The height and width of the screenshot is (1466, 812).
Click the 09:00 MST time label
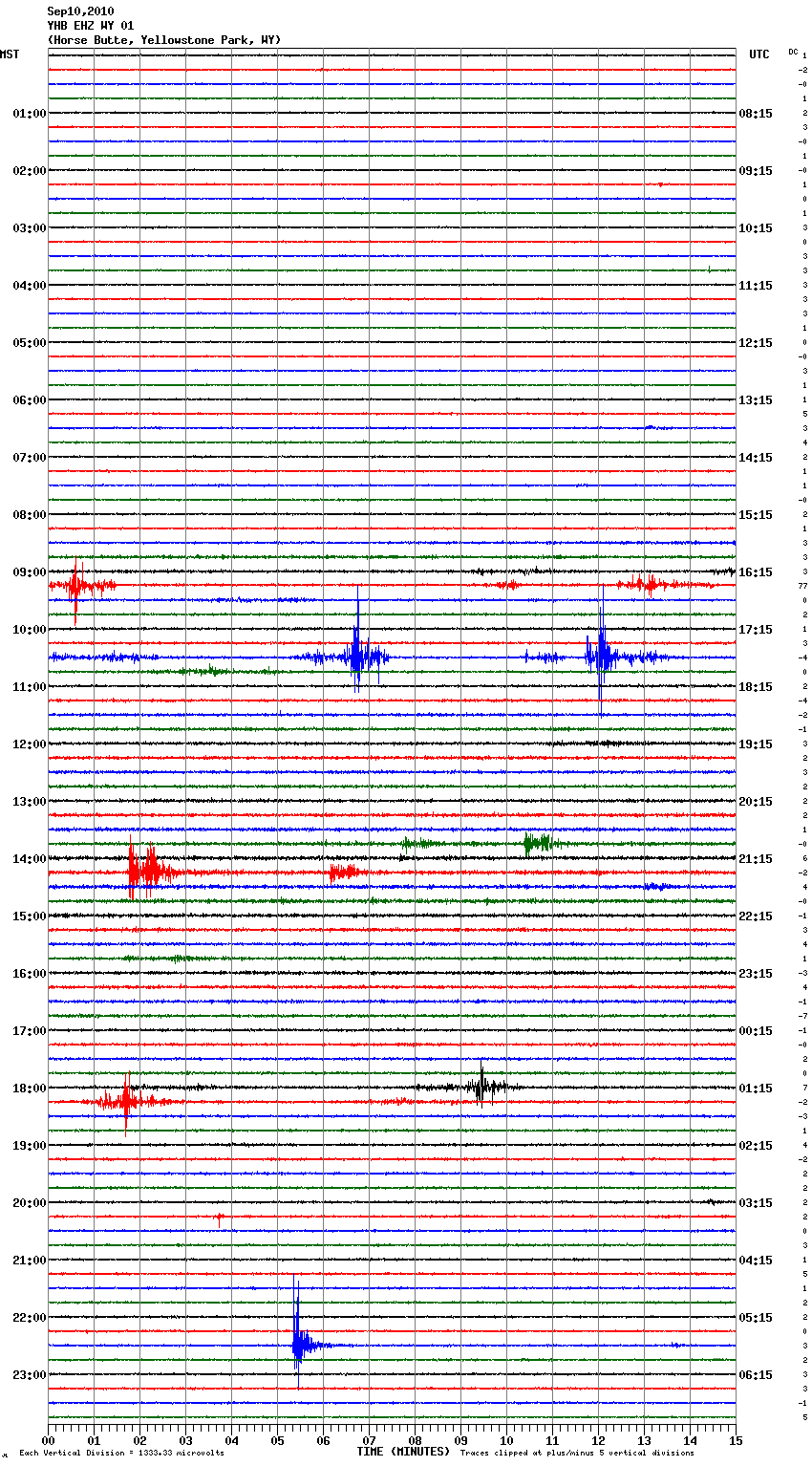pyautogui.click(x=30, y=572)
